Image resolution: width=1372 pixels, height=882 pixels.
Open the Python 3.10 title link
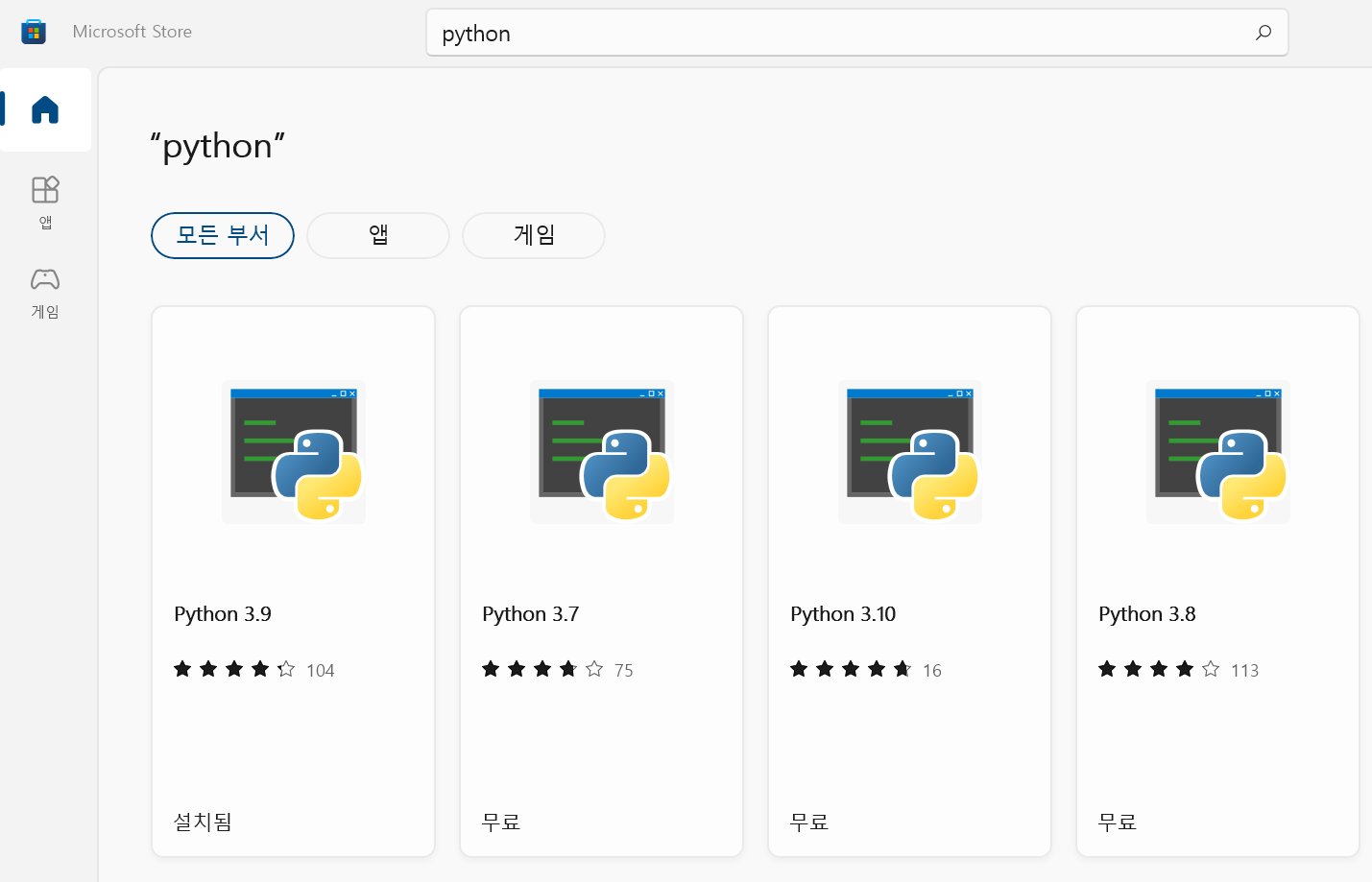click(843, 614)
